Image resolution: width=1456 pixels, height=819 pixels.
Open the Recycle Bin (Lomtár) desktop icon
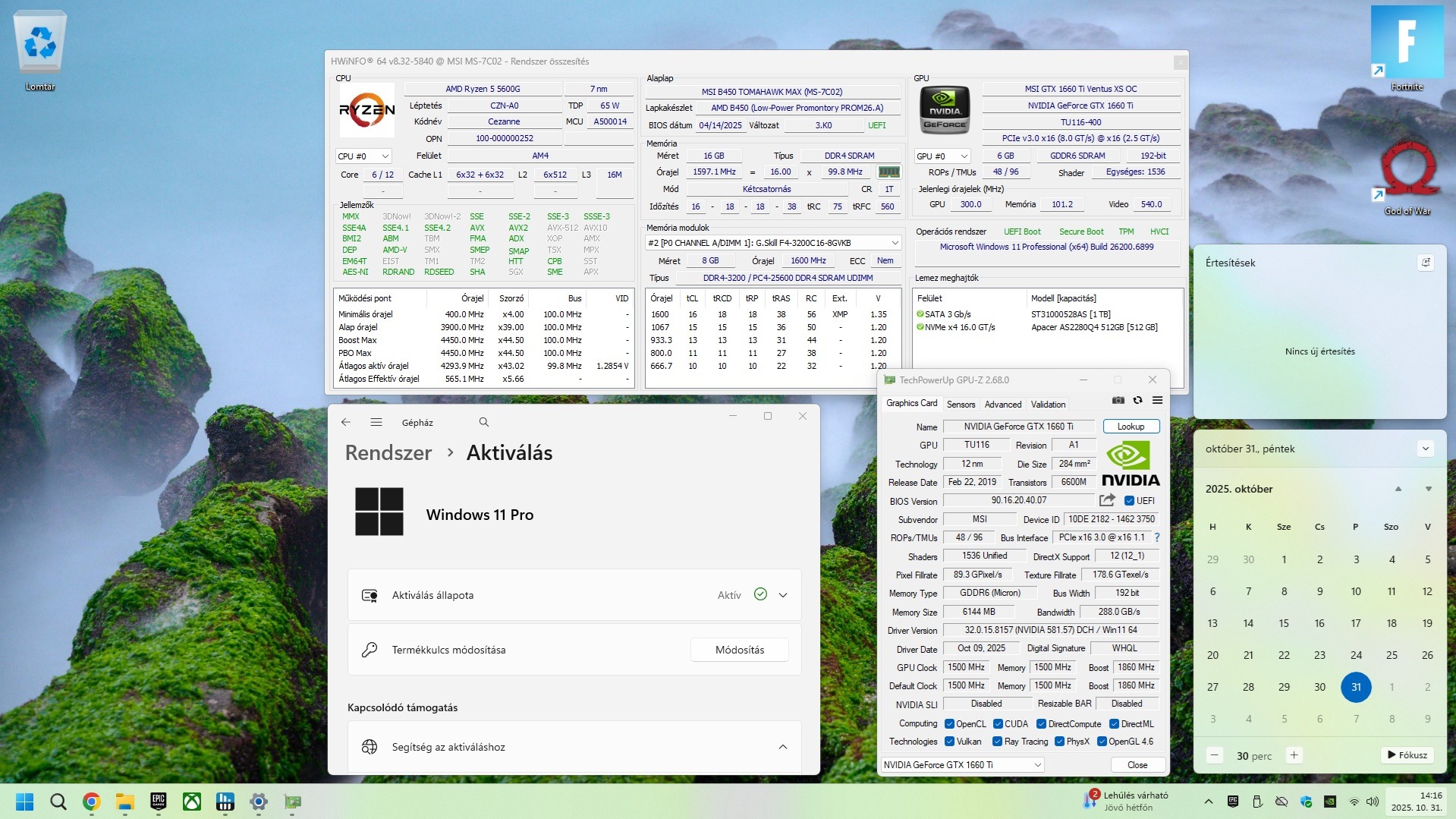click(40, 52)
